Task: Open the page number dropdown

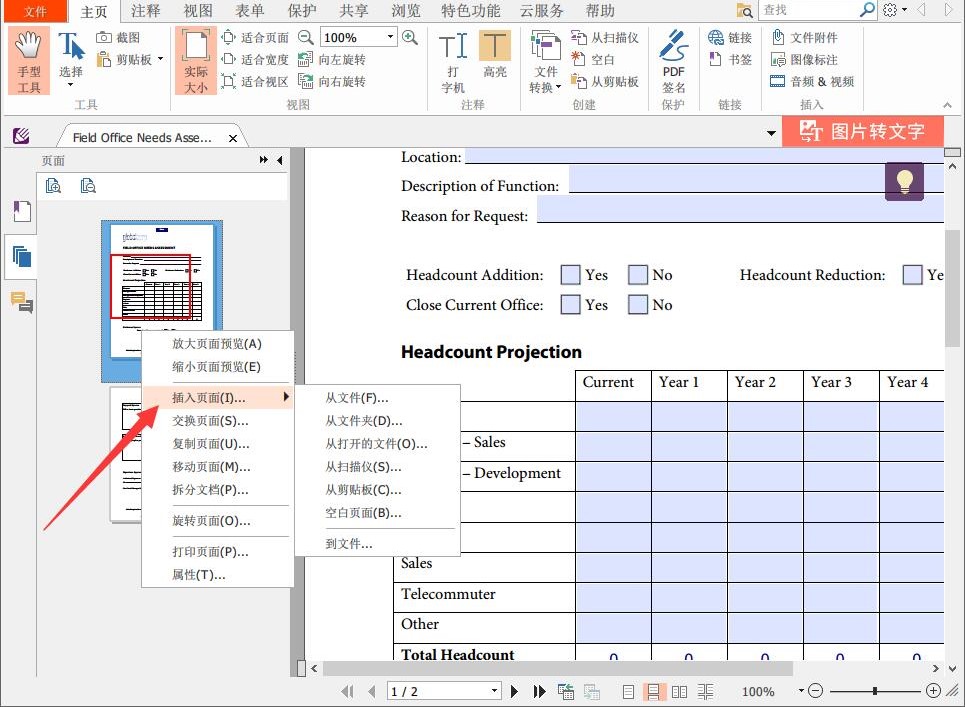Action: coord(494,691)
